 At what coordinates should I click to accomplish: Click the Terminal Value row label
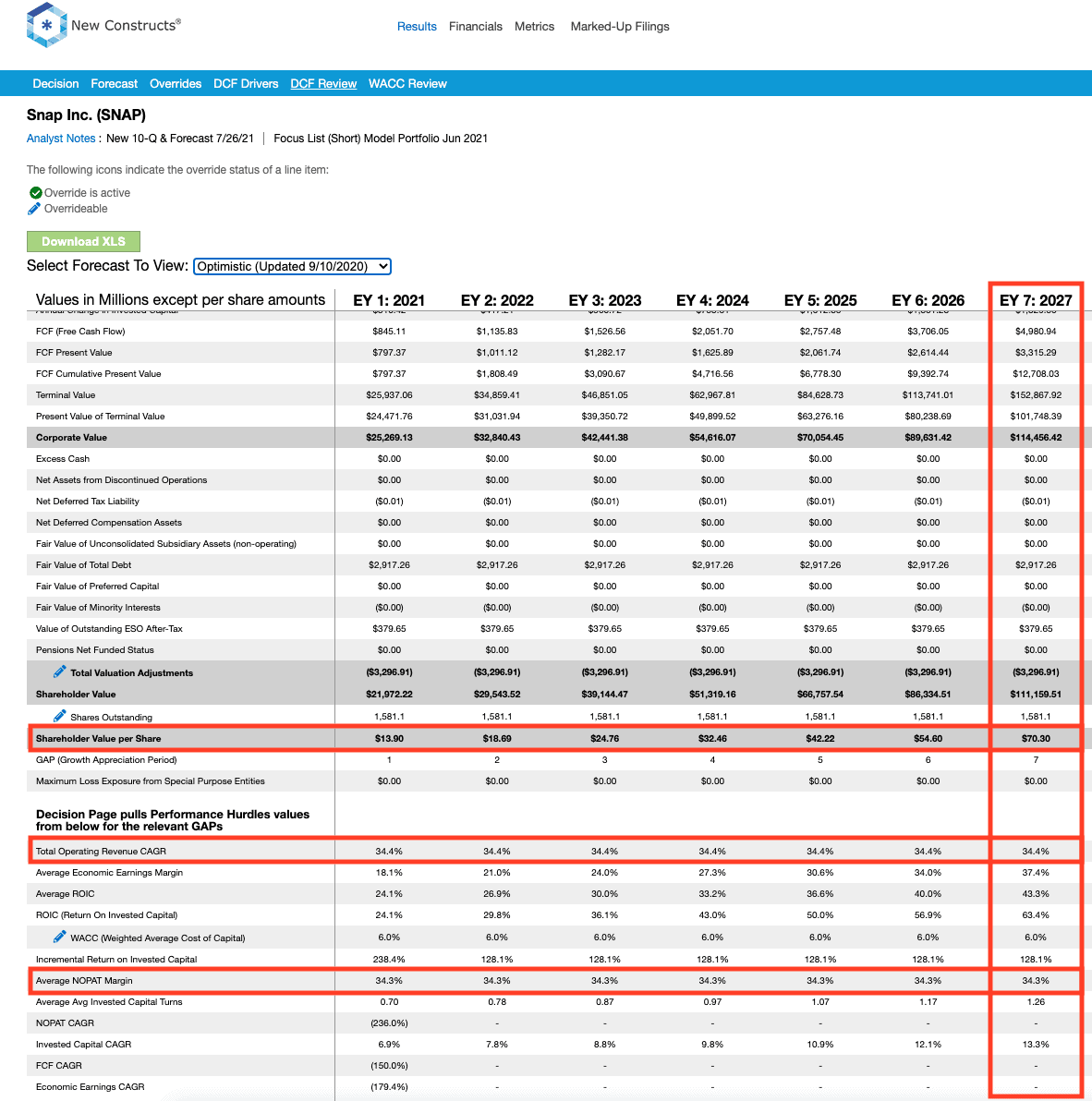[66, 395]
